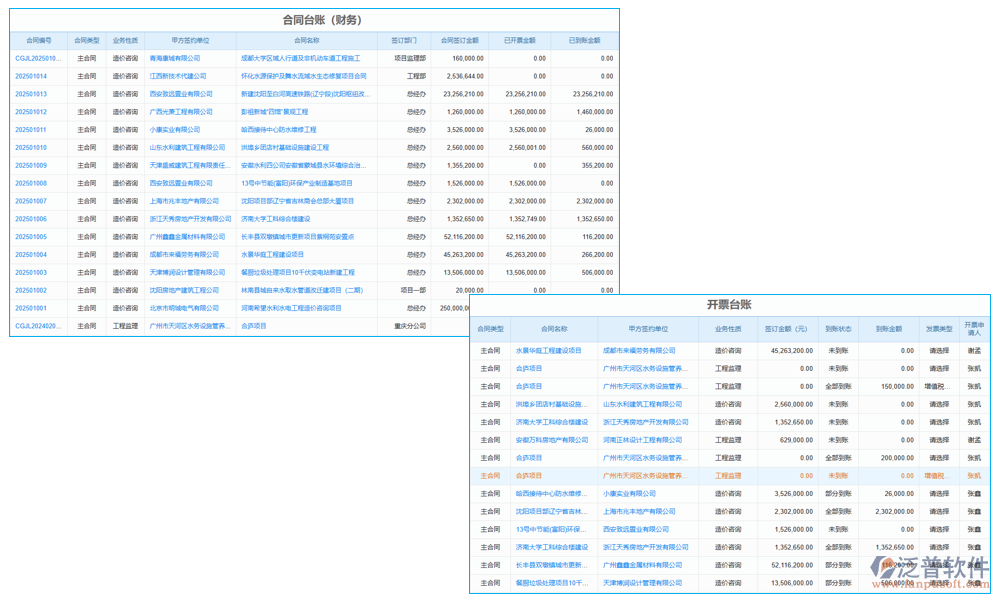Click 到账状态 header in invoice ledger
The image size is (1000, 600).
[838, 328]
